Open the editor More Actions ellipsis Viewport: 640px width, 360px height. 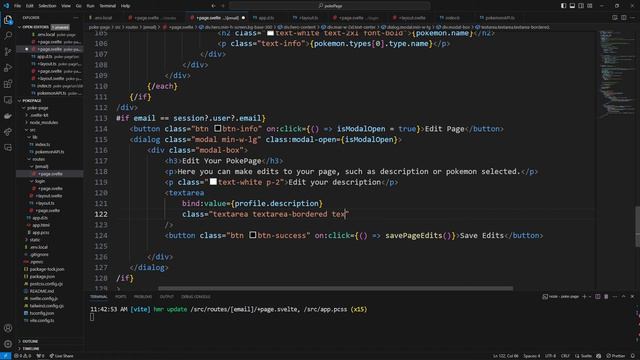point(633,18)
